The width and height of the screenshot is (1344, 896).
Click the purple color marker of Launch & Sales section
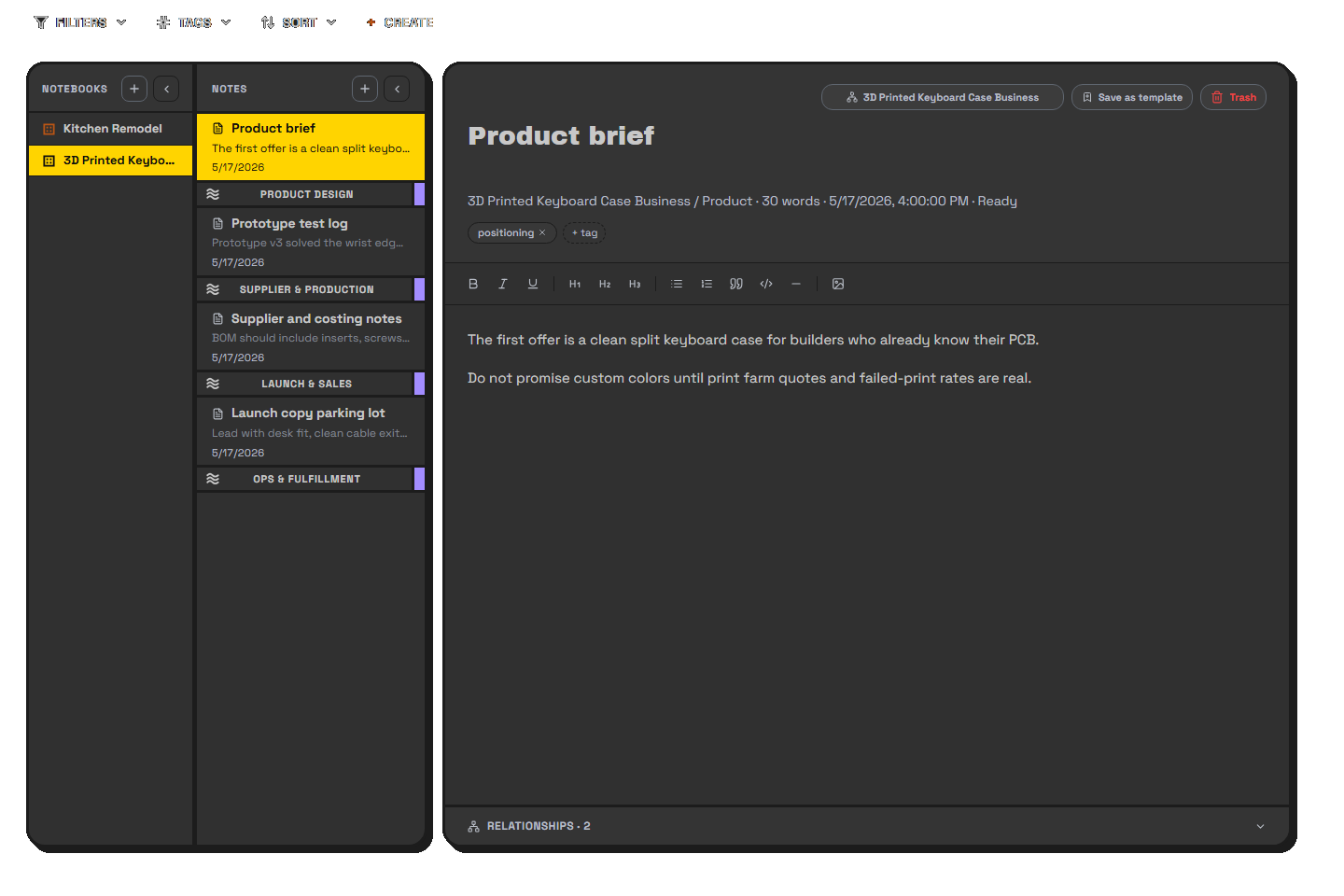pos(419,384)
